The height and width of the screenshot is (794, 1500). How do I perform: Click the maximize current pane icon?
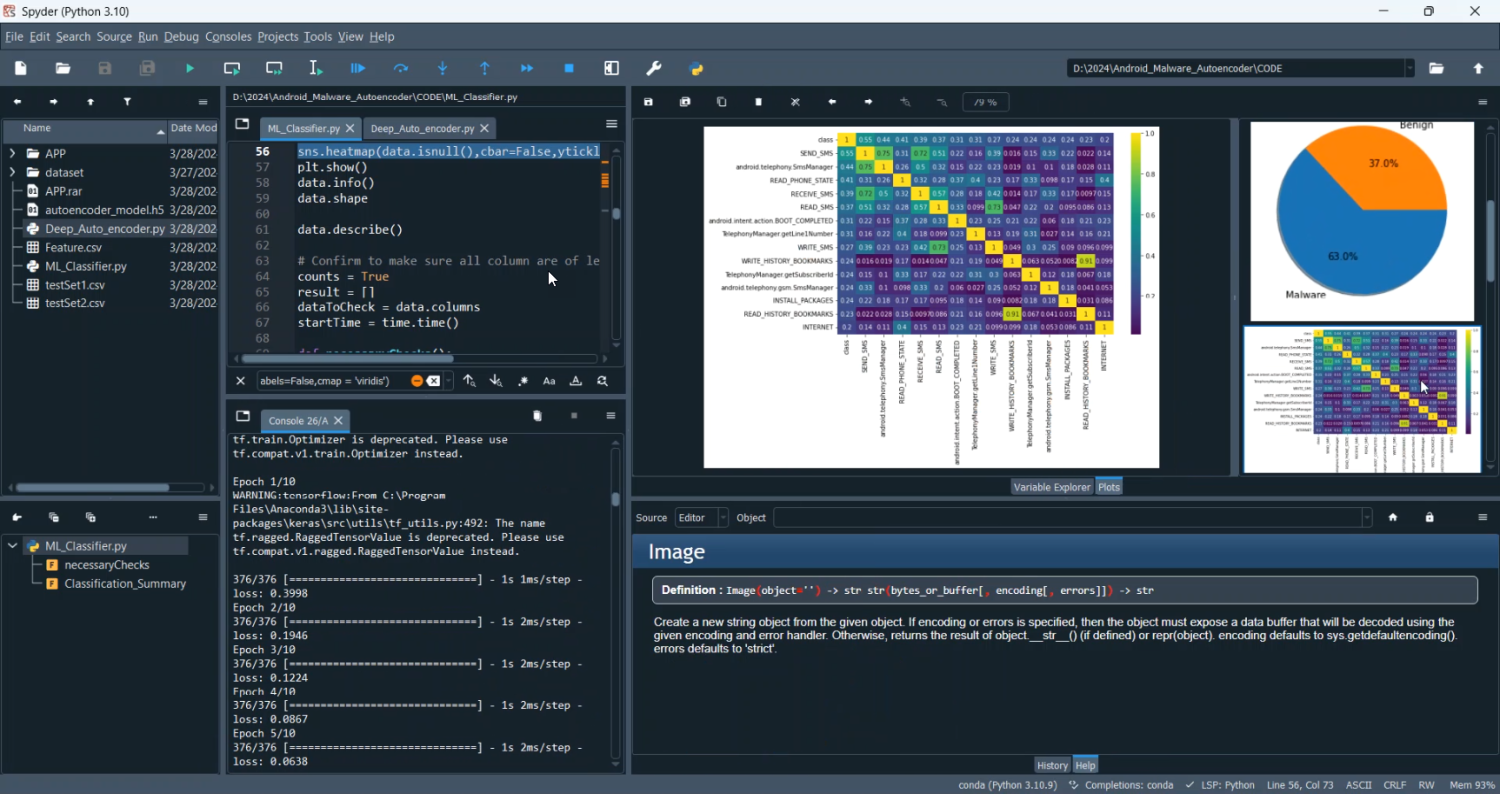611,68
